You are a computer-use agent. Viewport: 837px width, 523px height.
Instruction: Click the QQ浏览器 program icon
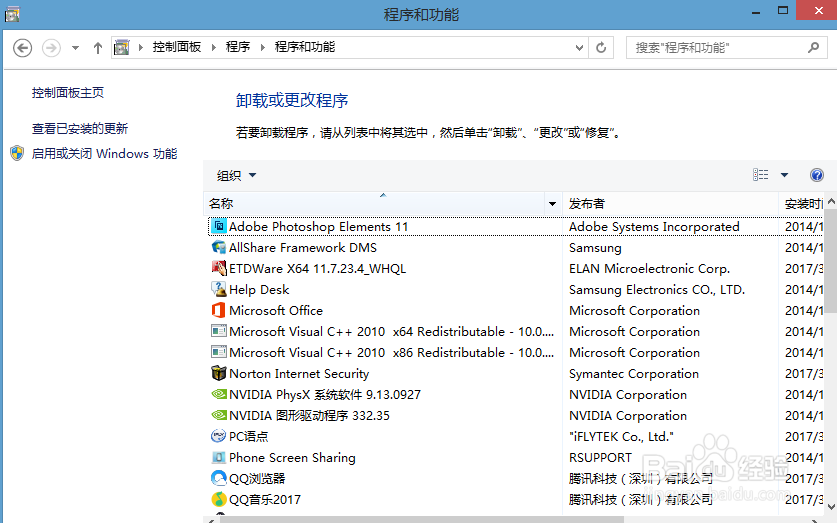pyautogui.click(x=219, y=479)
